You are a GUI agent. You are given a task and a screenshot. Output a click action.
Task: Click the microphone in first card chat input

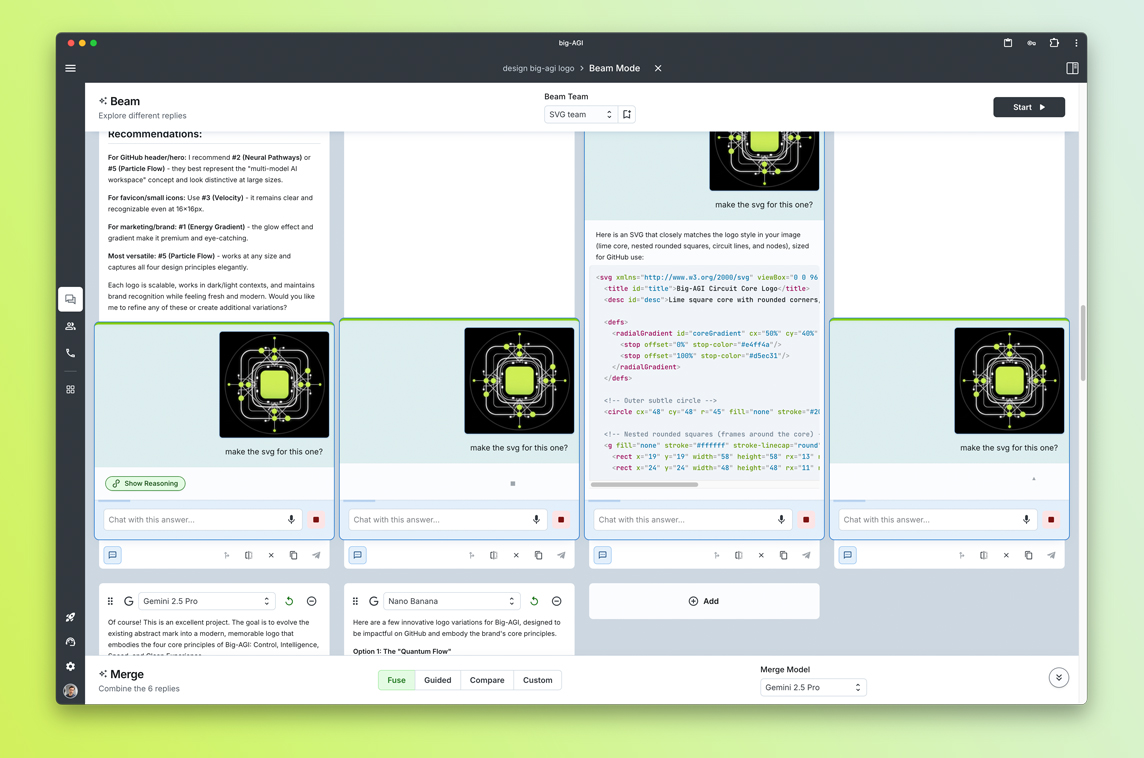291,519
